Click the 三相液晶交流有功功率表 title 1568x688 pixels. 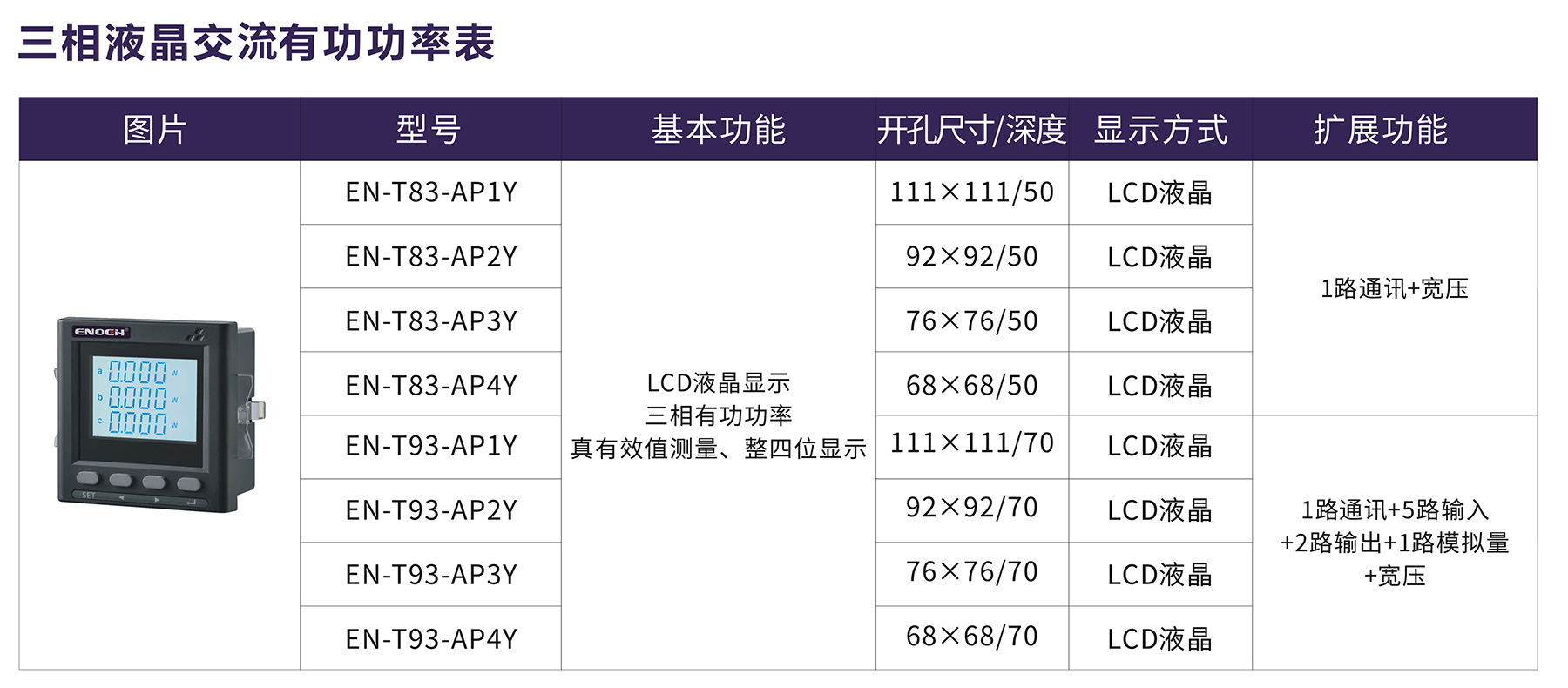click(256, 43)
